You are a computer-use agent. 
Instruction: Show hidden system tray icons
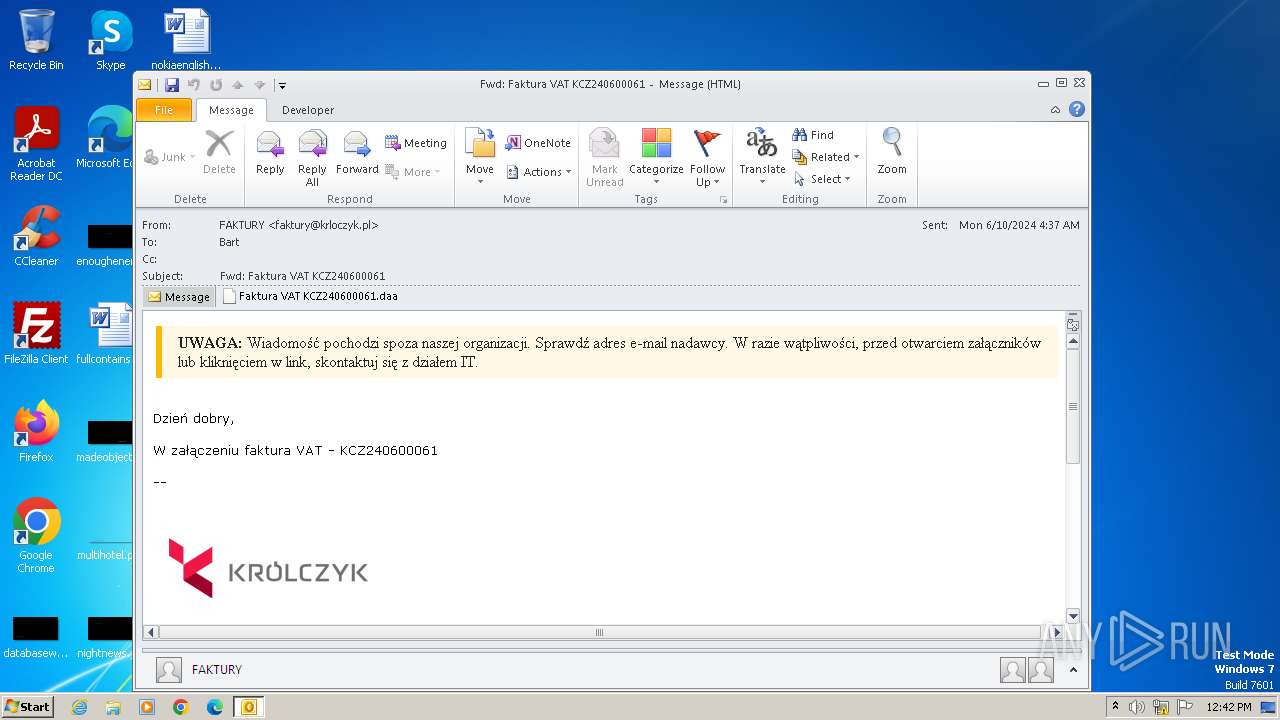(1115, 707)
